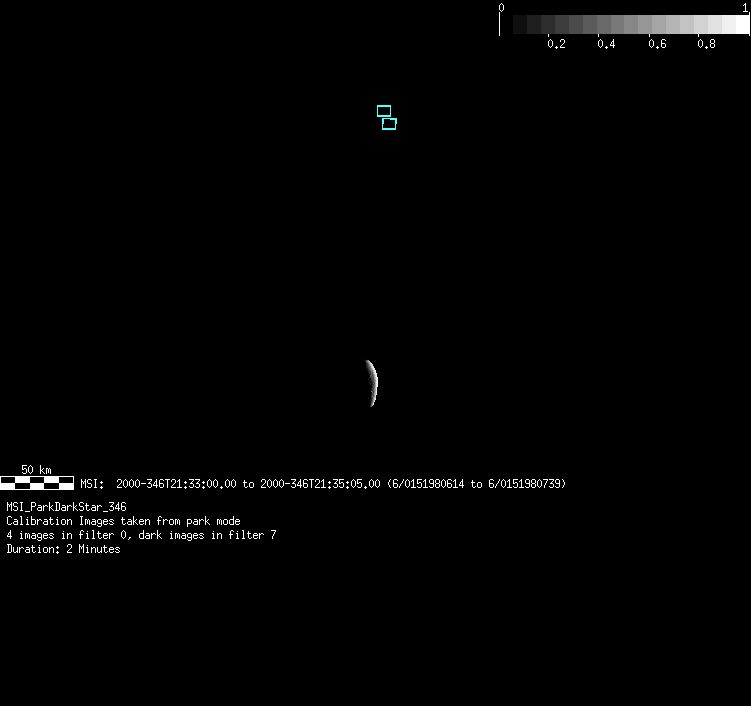This screenshot has height=706, width=751.
Task: Click the 0.6 label on the colorbar
Action: pyautogui.click(x=657, y=44)
